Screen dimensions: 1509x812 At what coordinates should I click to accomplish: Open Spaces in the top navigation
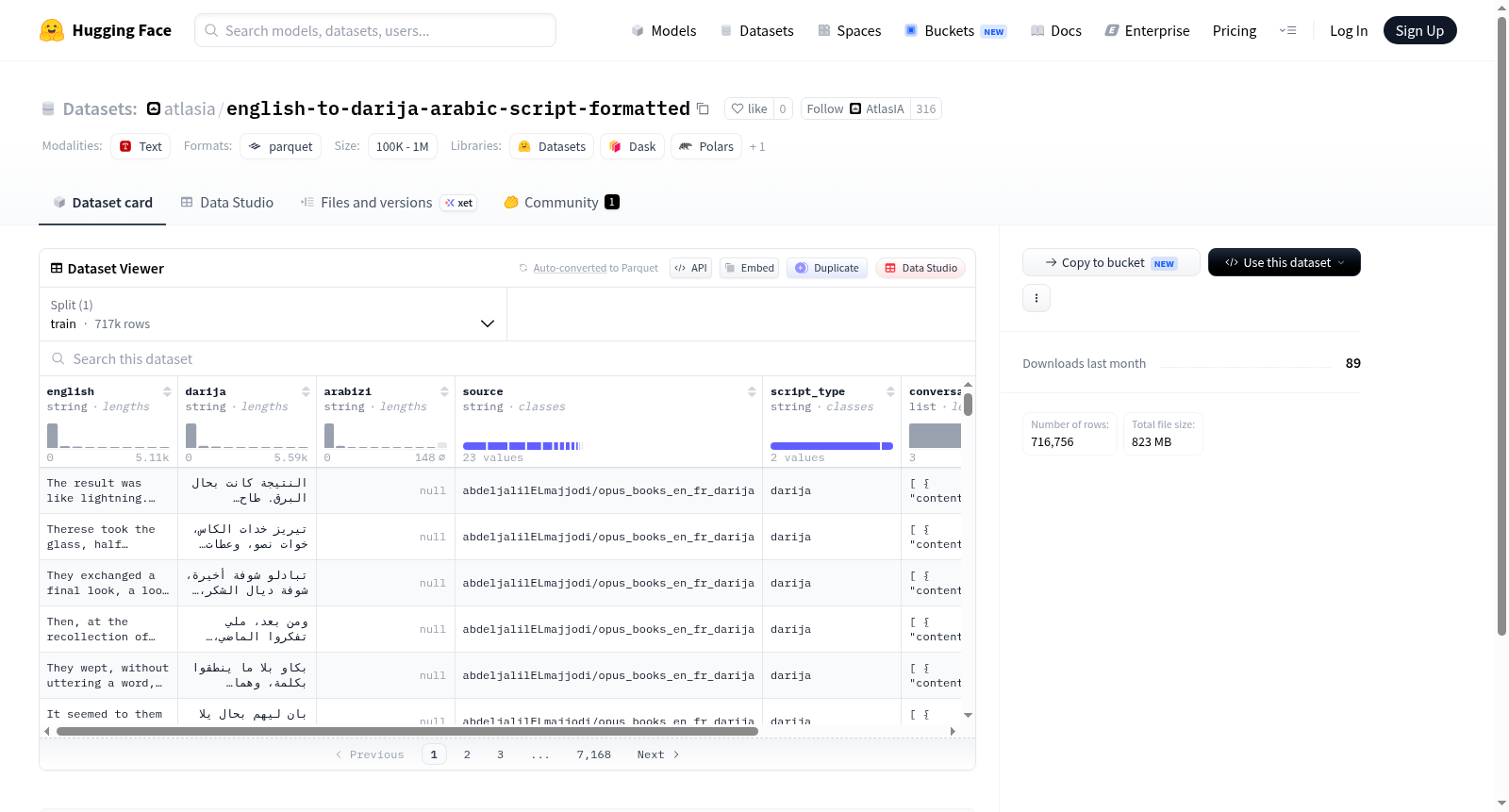[850, 30]
